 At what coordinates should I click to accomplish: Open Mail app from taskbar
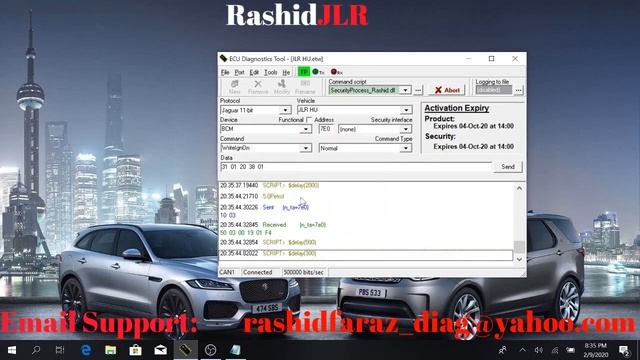(x=160, y=350)
